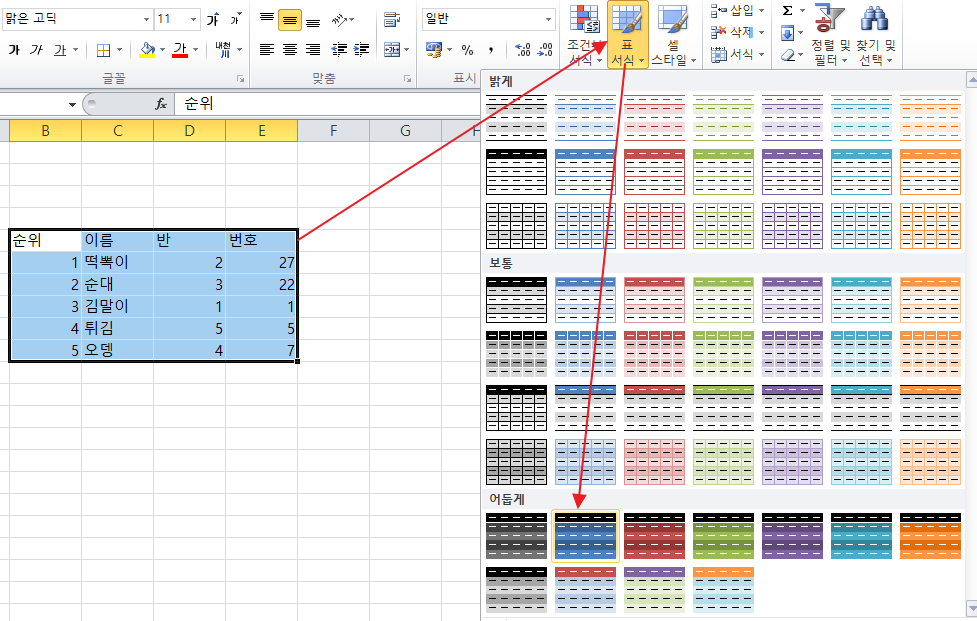Screen dimensions: 977x621
Task: Open the 맑은 고딕 font name dropdown
Action: [146, 20]
